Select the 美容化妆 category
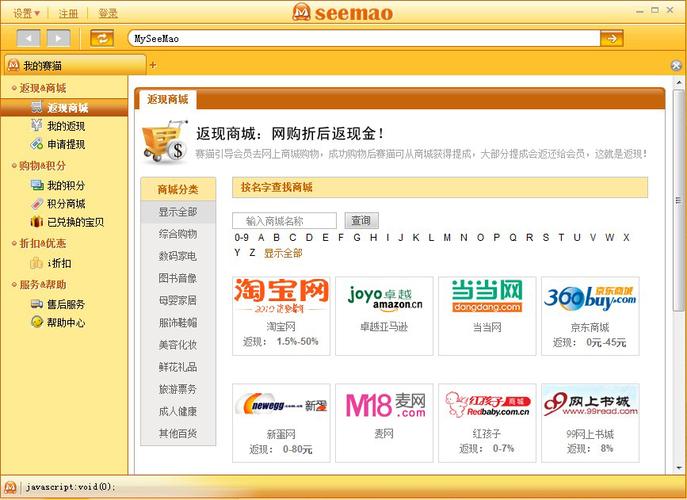This screenshot has width=687, height=500. pos(178,345)
